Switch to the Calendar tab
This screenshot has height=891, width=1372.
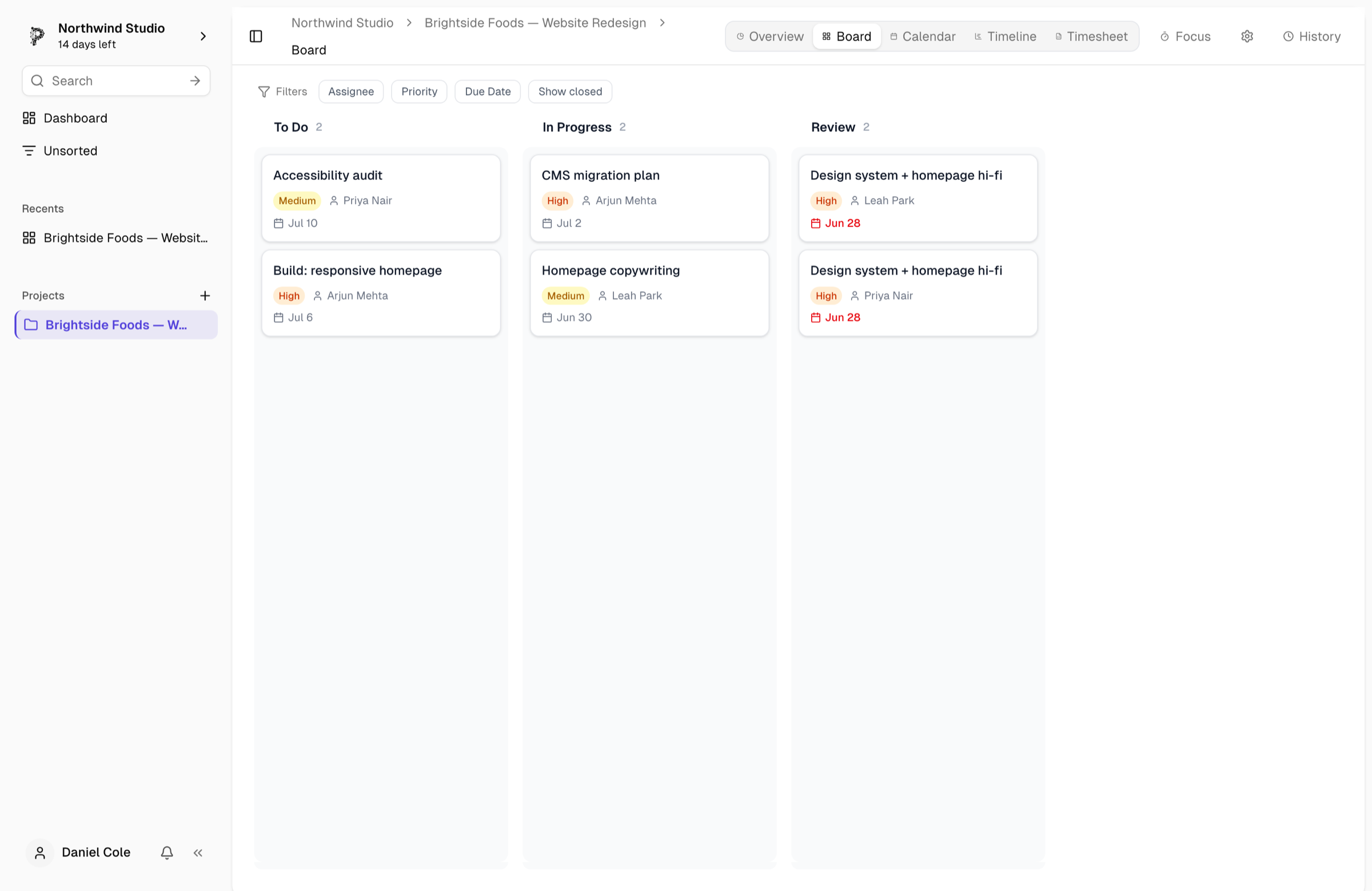923,37
